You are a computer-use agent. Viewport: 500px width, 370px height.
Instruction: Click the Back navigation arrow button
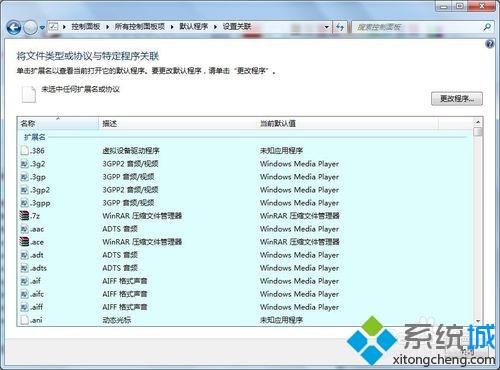14,27
